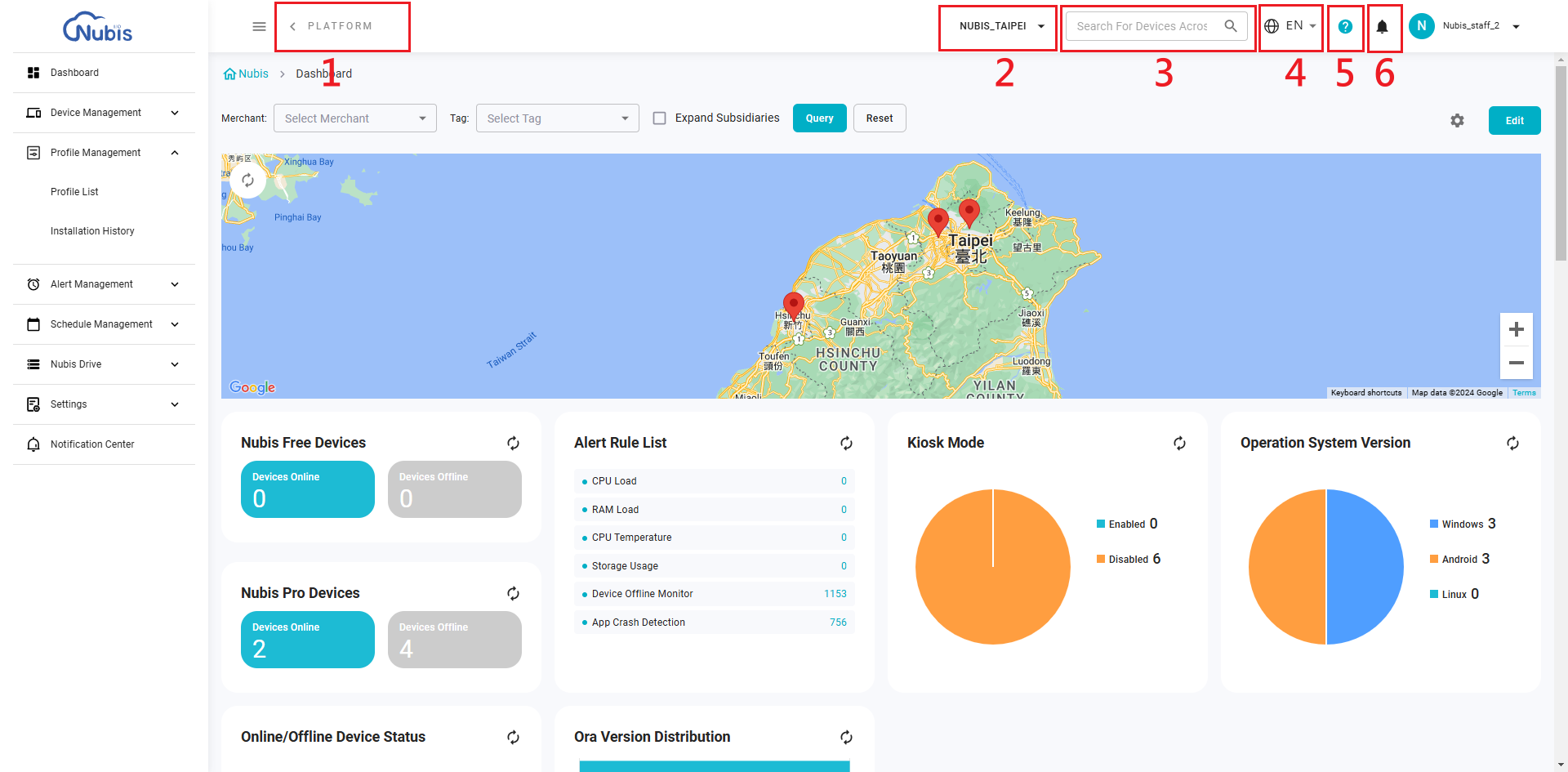
Task: Open the Nubis_staff_2 user menu
Action: pyautogui.click(x=1481, y=26)
